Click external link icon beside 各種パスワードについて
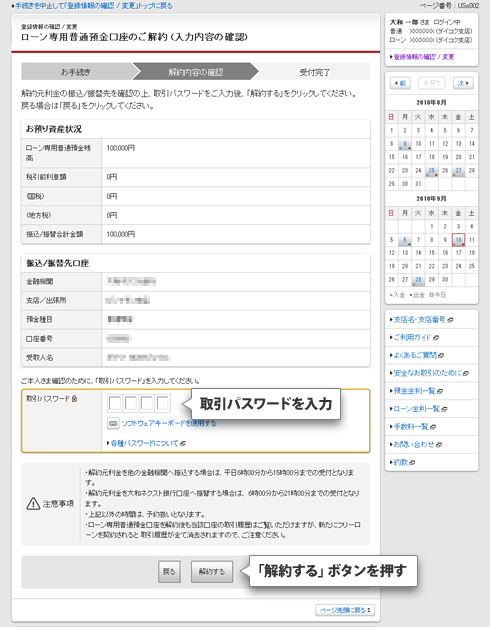 183,443
